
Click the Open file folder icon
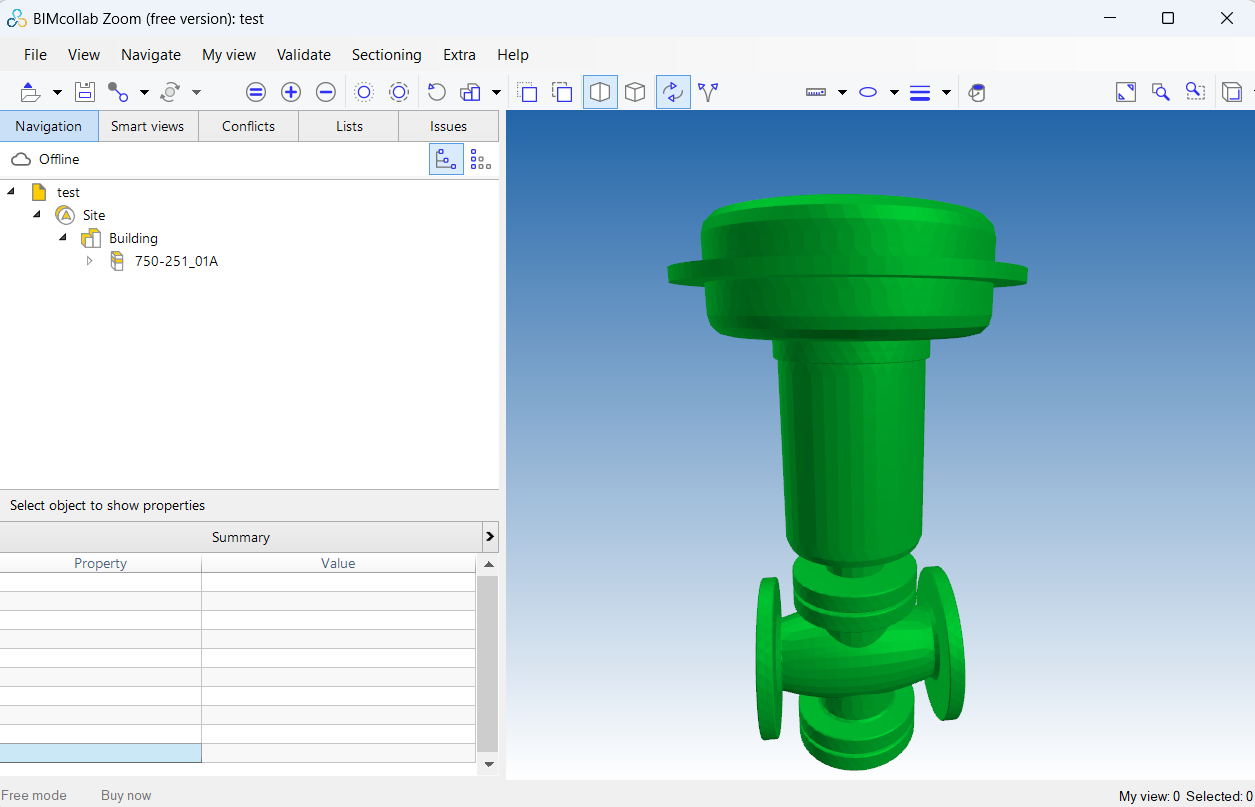coord(31,92)
